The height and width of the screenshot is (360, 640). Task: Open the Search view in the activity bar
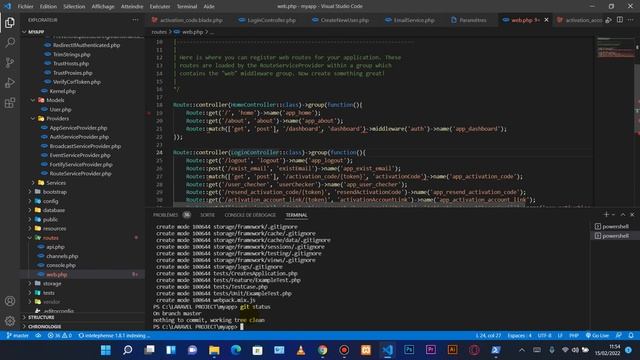coord(10,42)
